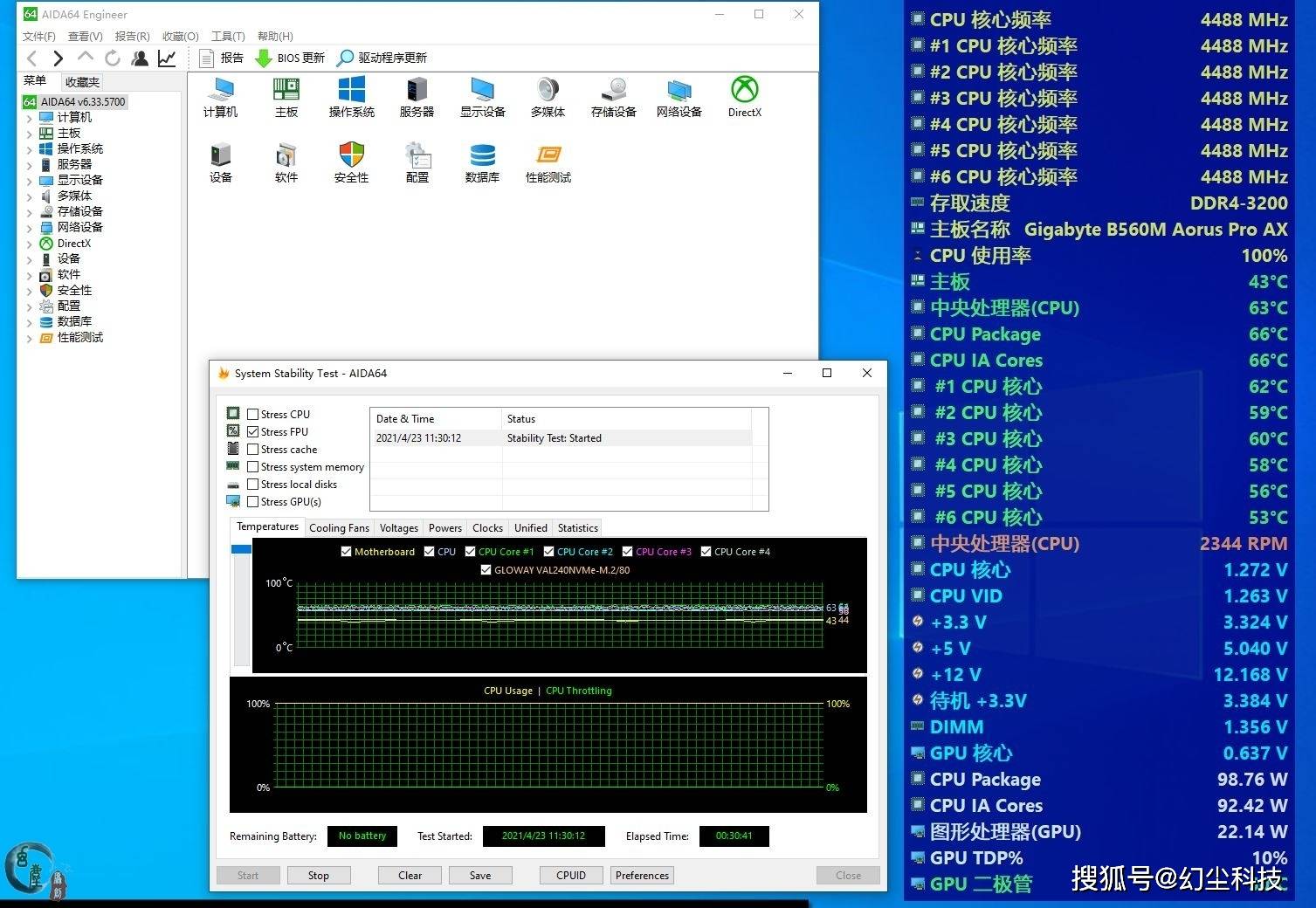The height and width of the screenshot is (908, 1316).
Task: Open the graph chart toolbar icon
Action: pos(166,58)
